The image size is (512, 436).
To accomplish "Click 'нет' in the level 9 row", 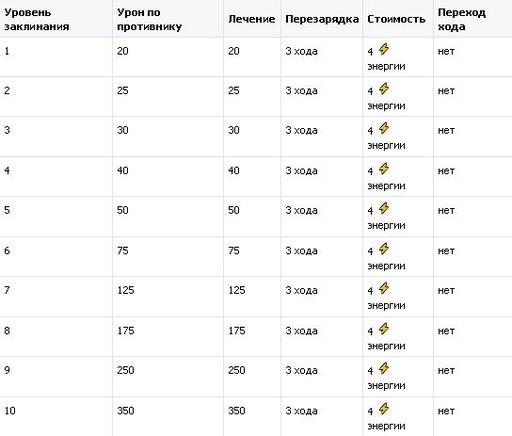I will click(446, 370).
